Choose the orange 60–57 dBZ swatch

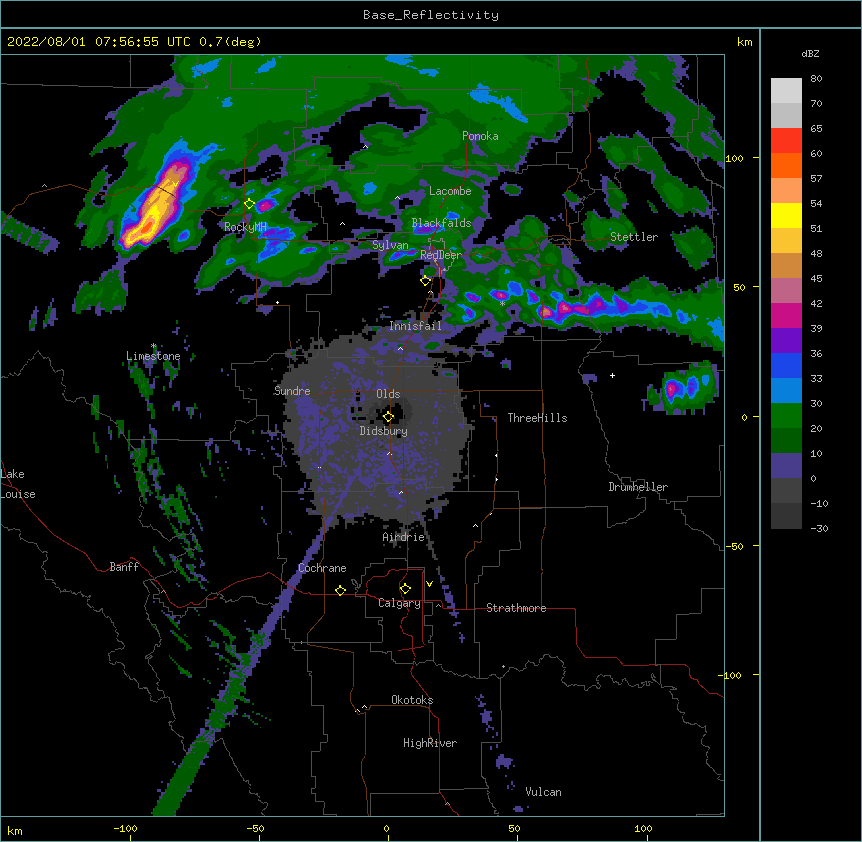pos(786,165)
